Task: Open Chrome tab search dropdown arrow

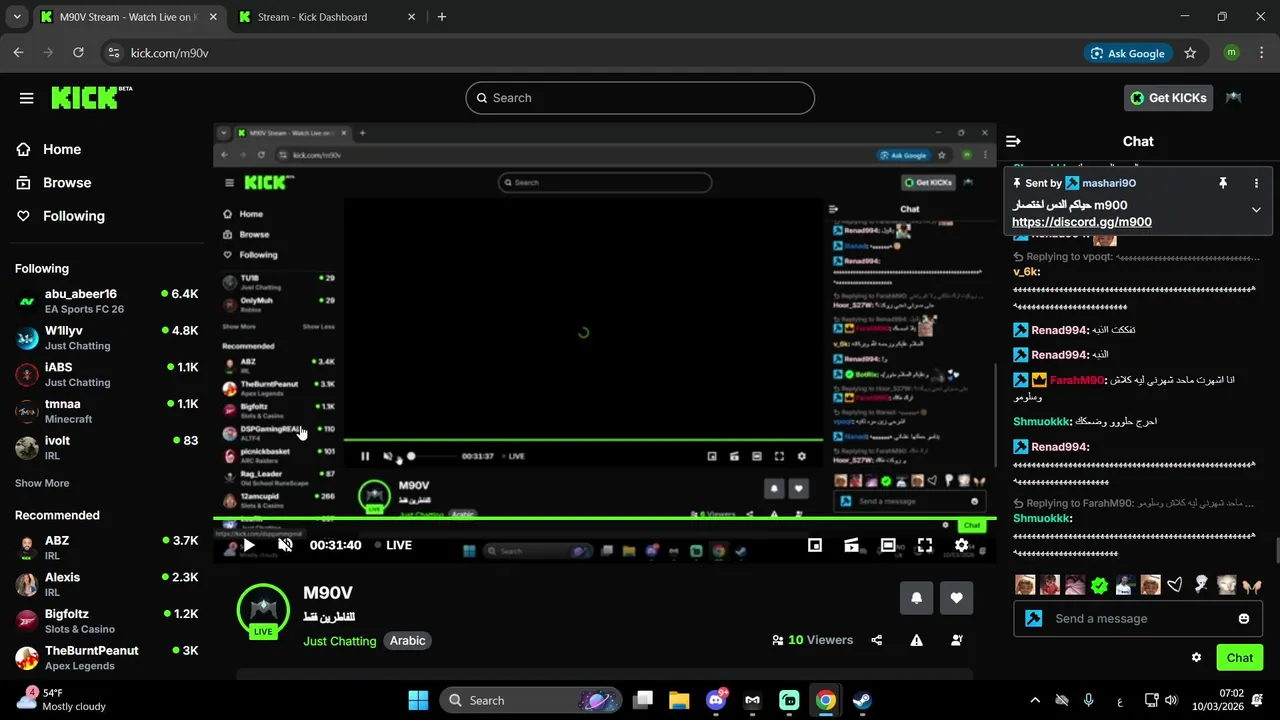Action: coord(16,17)
